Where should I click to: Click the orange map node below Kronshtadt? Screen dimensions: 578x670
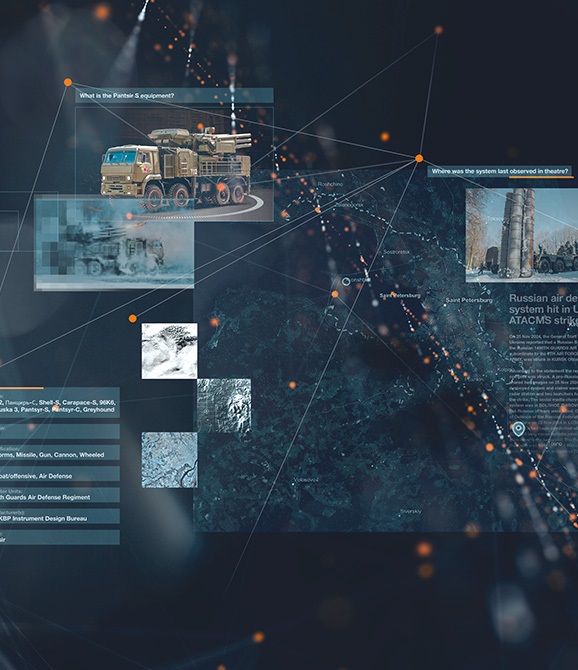[335, 294]
